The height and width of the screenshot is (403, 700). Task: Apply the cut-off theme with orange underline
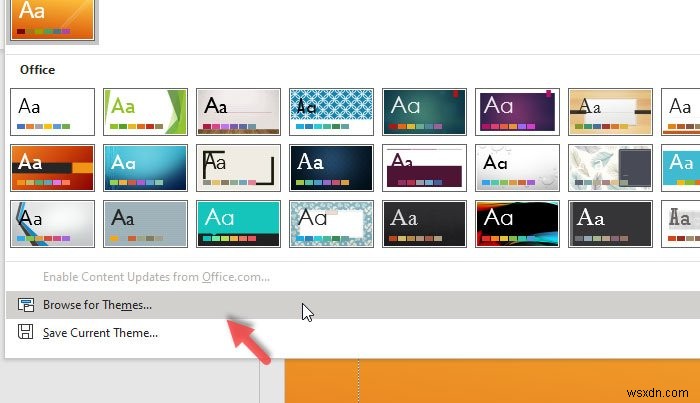[680, 112]
